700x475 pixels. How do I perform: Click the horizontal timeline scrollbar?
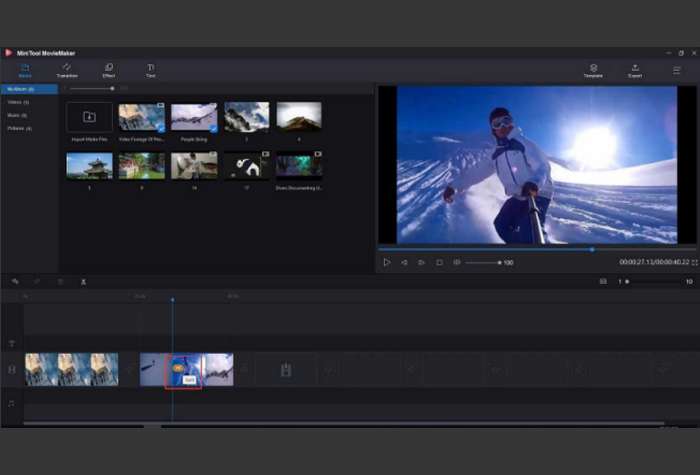(x=344, y=423)
